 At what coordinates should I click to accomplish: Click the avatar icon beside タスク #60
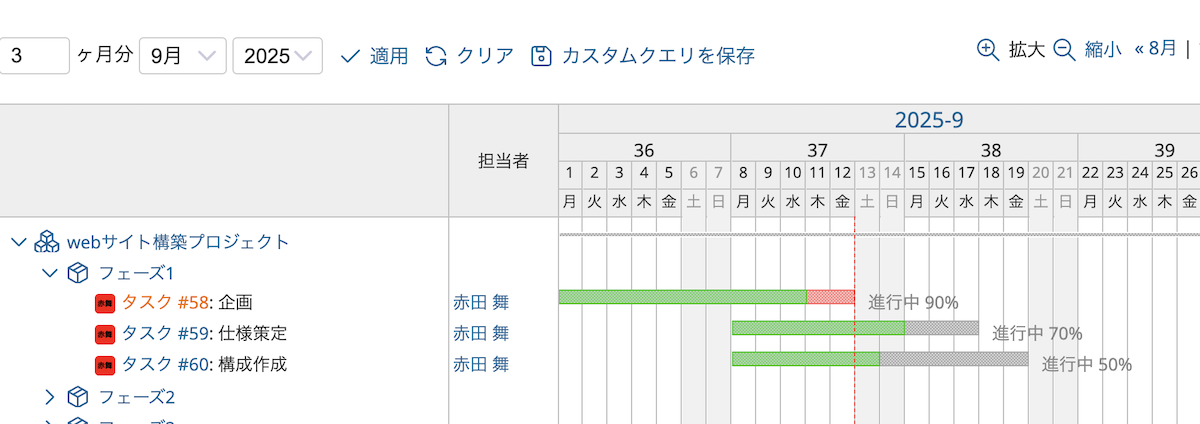coord(105,365)
